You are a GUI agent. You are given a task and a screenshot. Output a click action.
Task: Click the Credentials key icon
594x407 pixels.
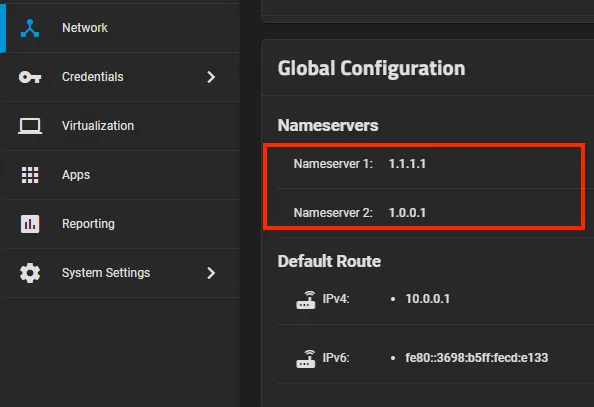click(x=30, y=77)
